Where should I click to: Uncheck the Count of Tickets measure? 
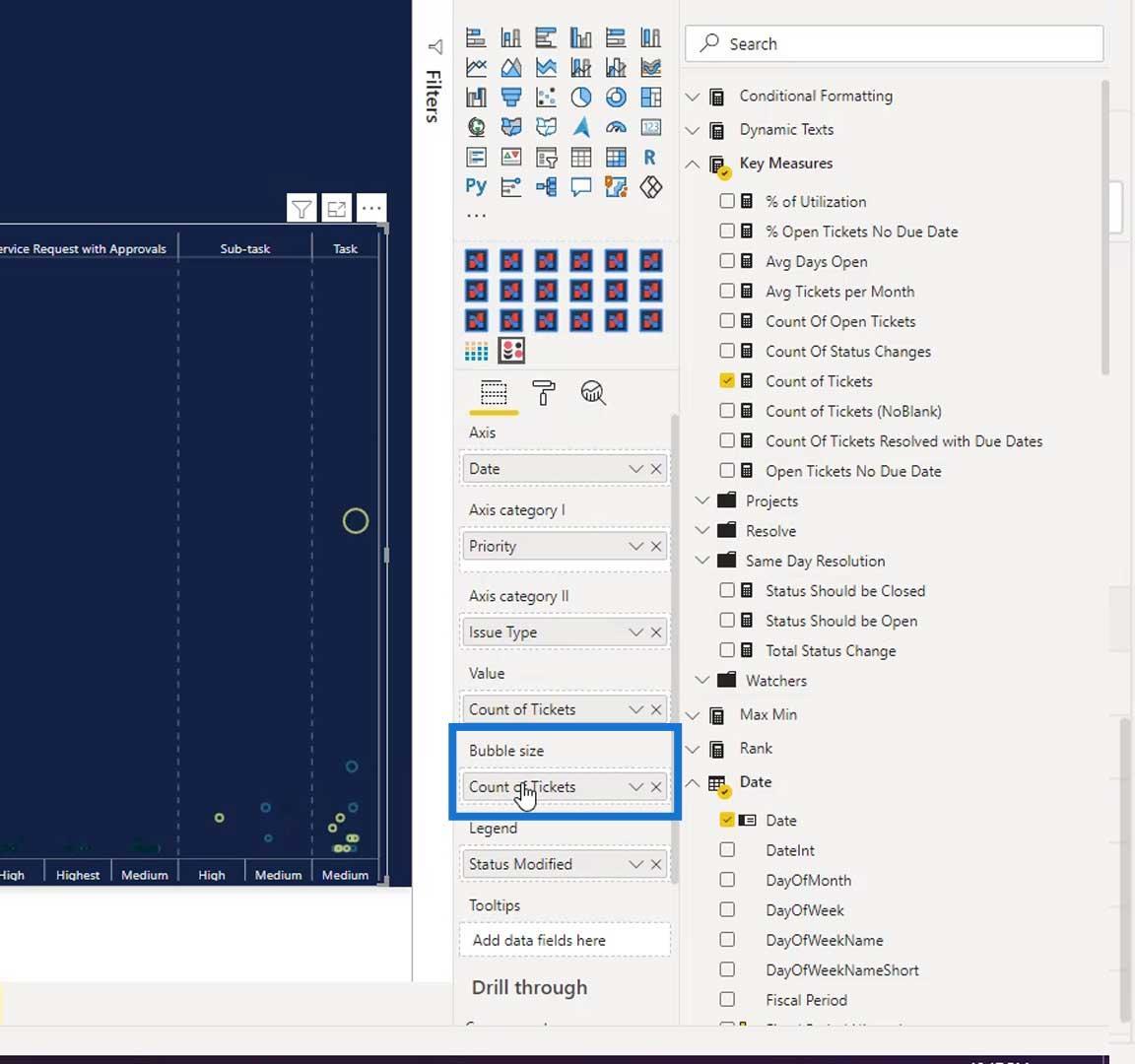pyautogui.click(x=727, y=380)
